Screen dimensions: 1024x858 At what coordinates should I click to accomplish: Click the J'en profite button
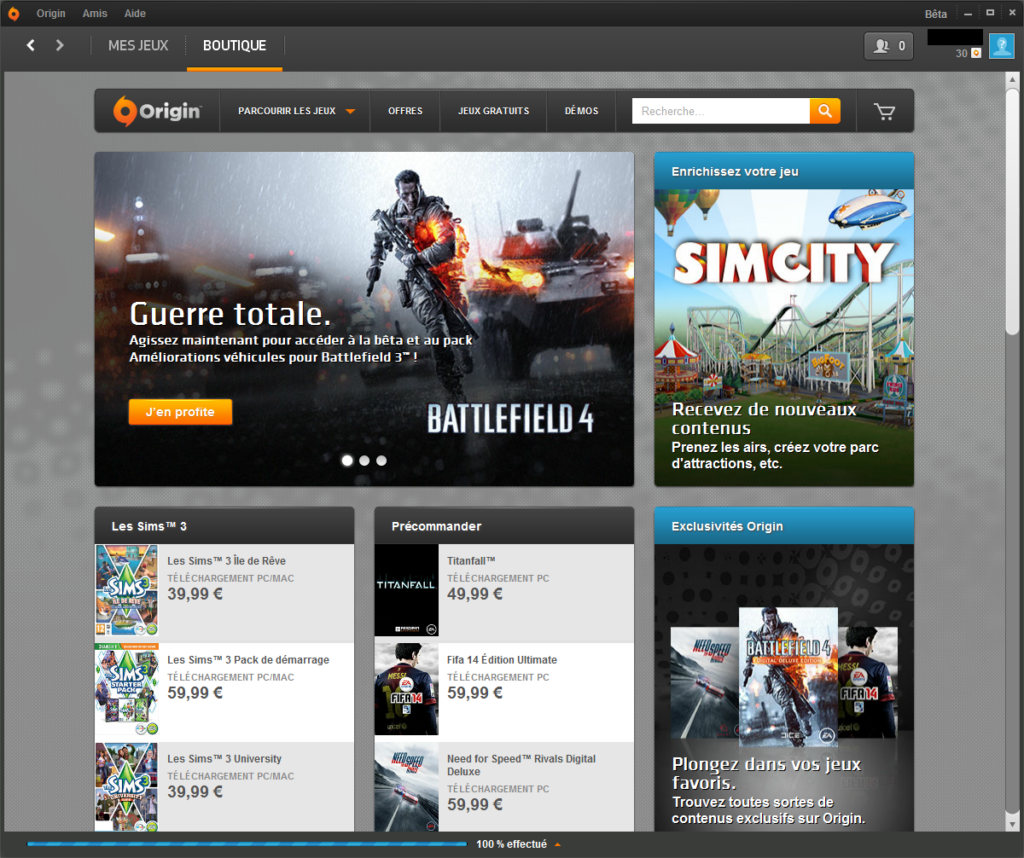click(180, 412)
